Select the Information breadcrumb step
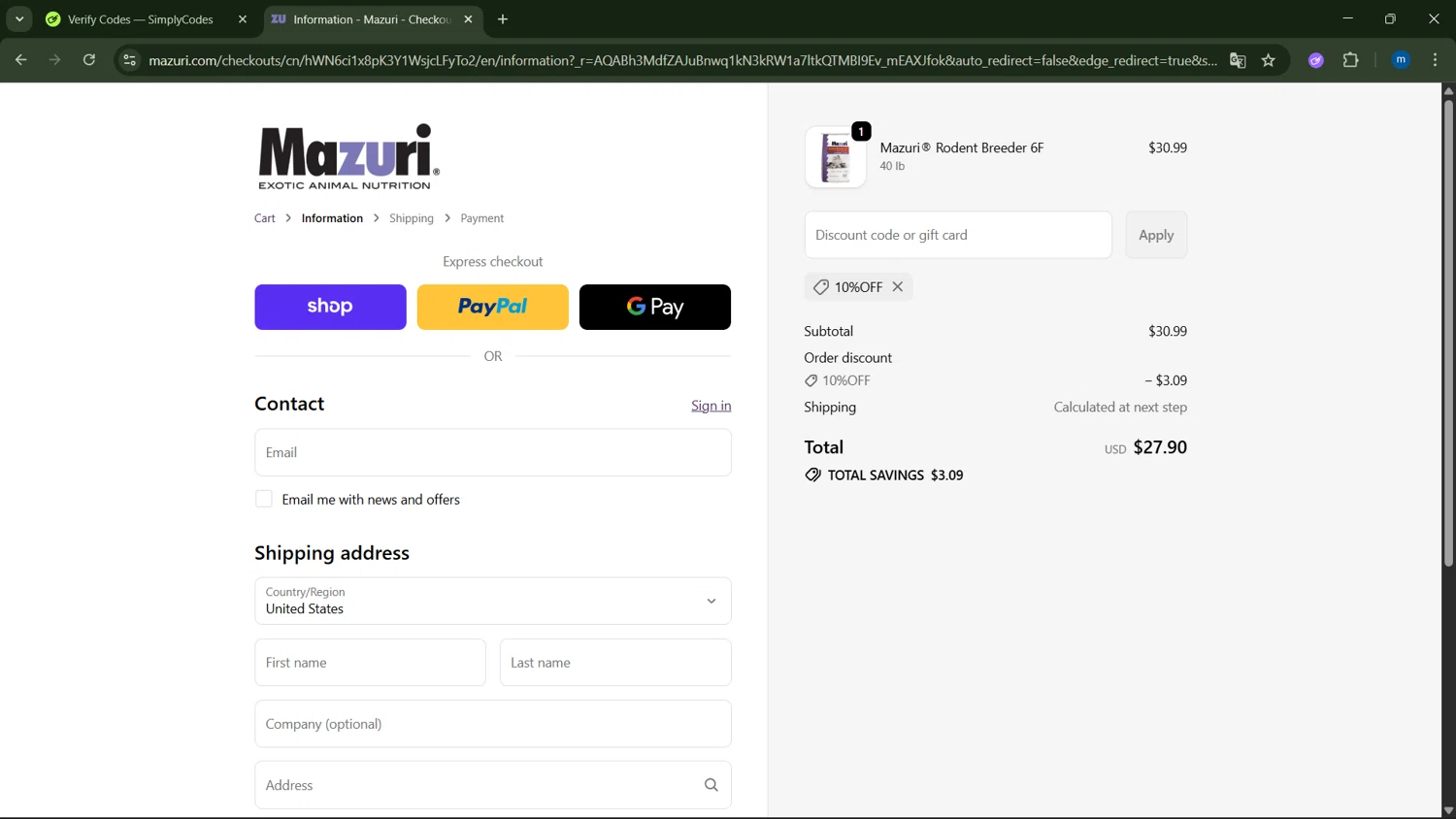Image resolution: width=1456 pixels, height=819 pixels. pos(332,218)
